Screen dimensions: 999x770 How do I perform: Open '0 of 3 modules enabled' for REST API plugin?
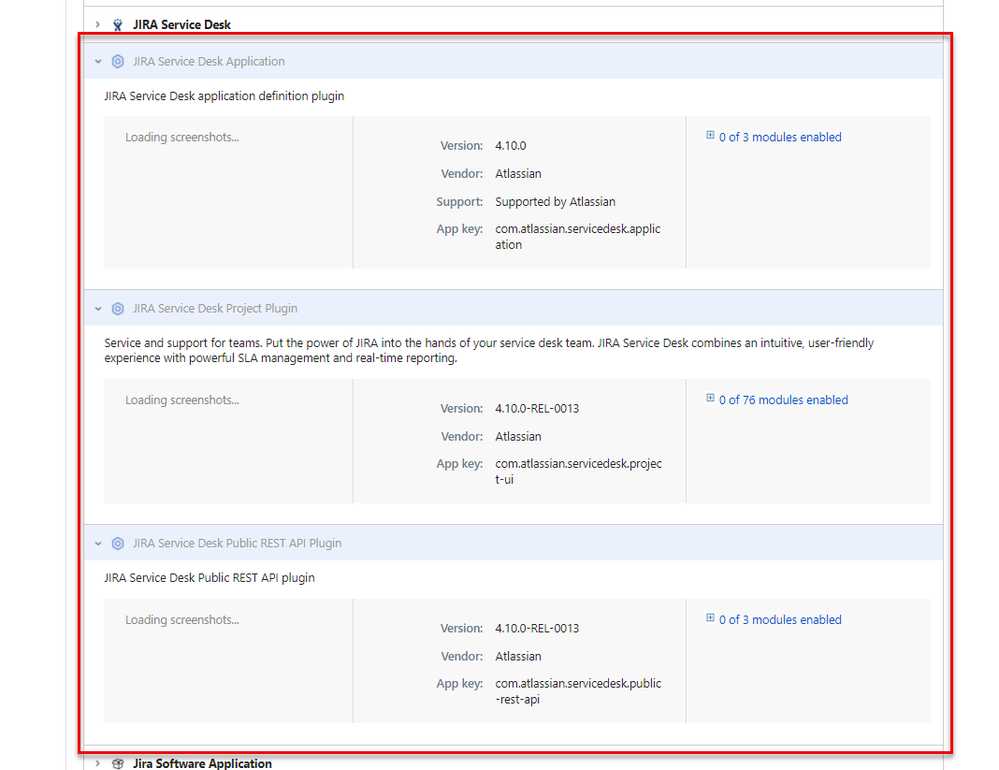[780, 620]
